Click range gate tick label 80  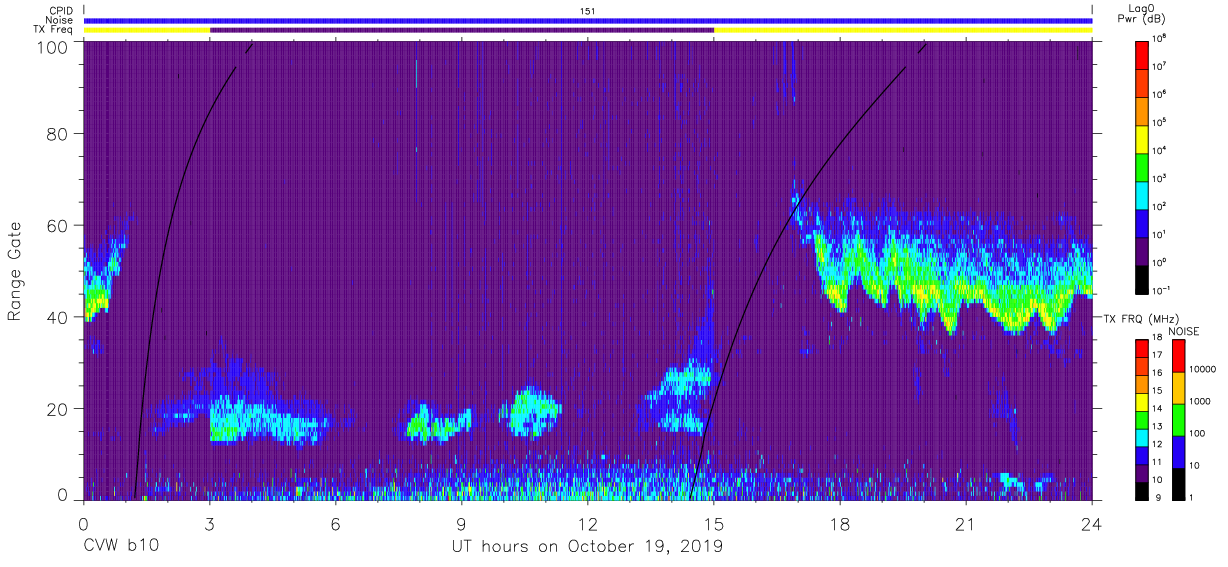pyautogui.click(x=58, y=134)
